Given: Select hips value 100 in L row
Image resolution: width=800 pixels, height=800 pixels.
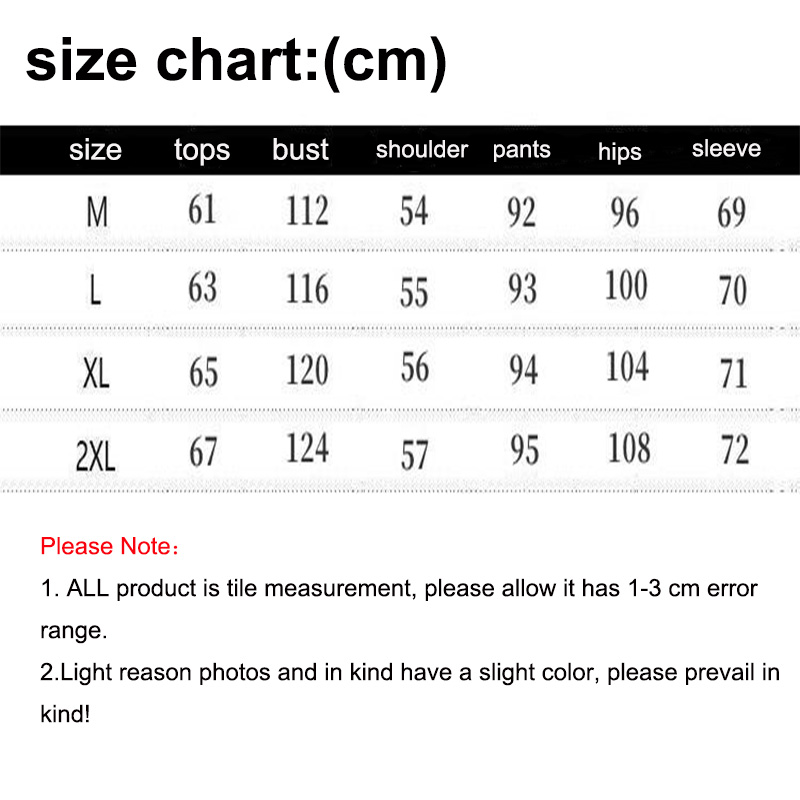Looking at the screenshot, I should coord(626,287).
